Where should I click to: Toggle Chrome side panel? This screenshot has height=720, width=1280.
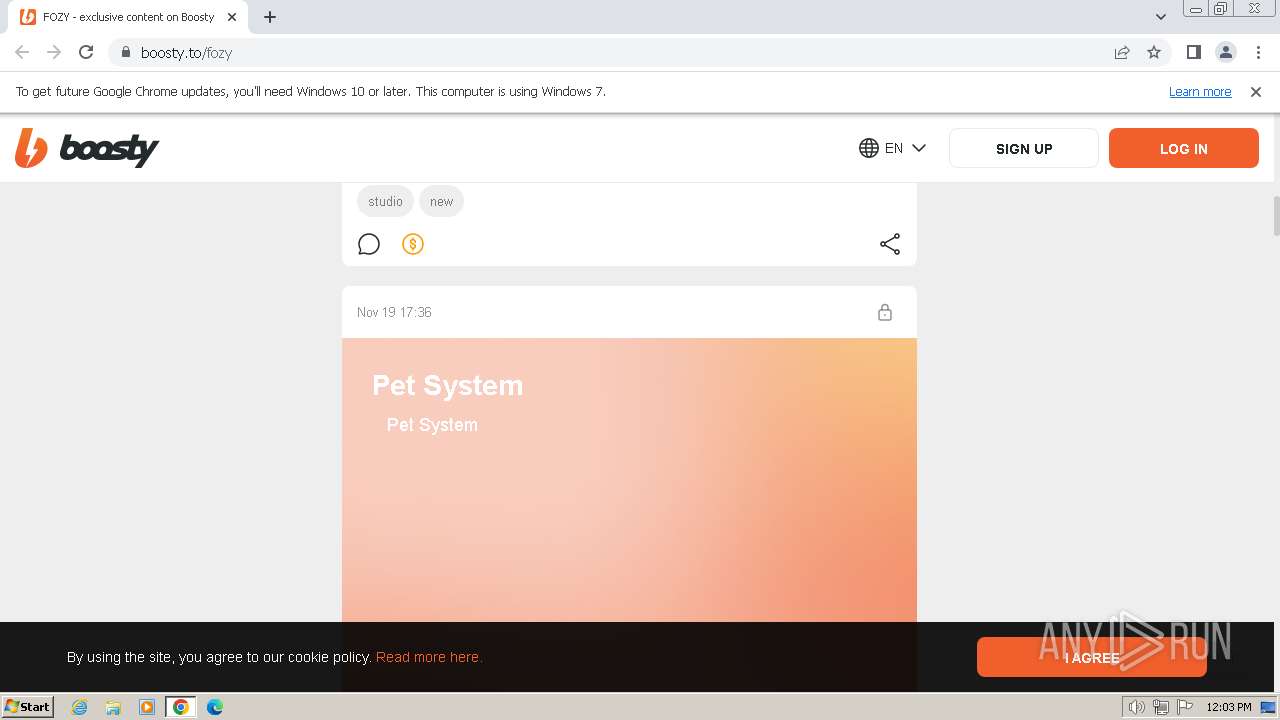(1193, 52)
